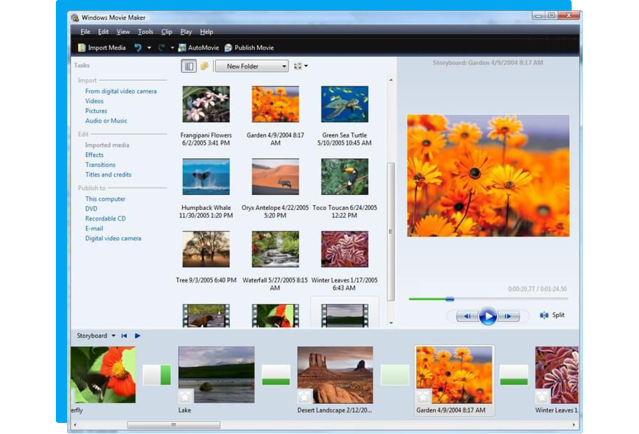Import from digital video camera
This screenshot has width=639, height=434.
coord(121,91)
